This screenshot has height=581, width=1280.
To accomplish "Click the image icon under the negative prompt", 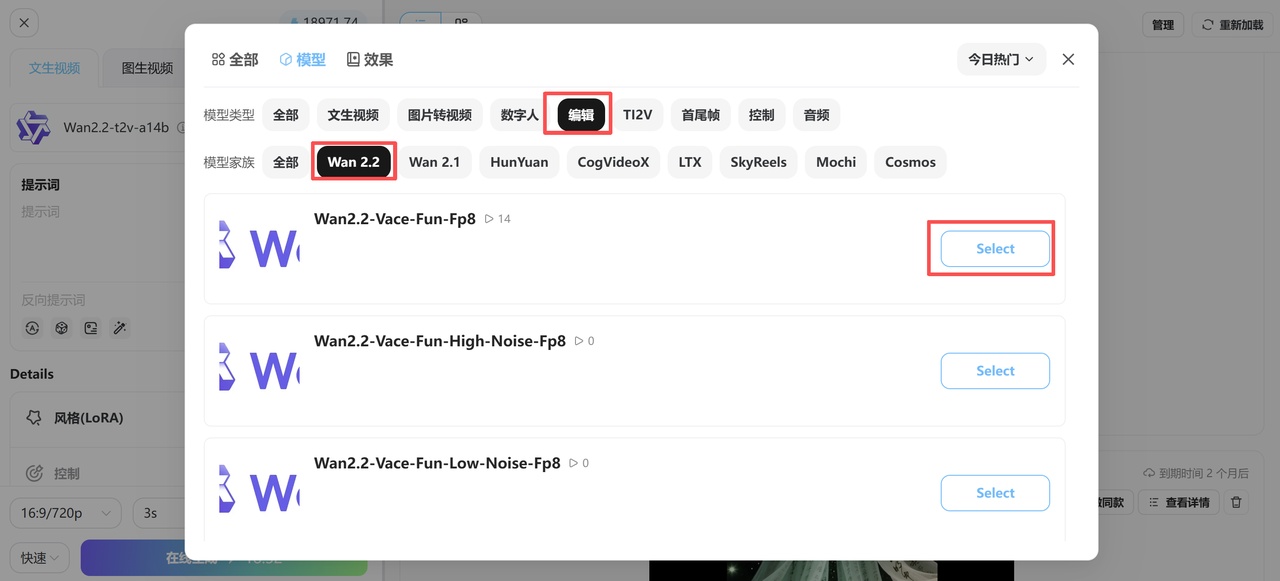I will [91, 328].
